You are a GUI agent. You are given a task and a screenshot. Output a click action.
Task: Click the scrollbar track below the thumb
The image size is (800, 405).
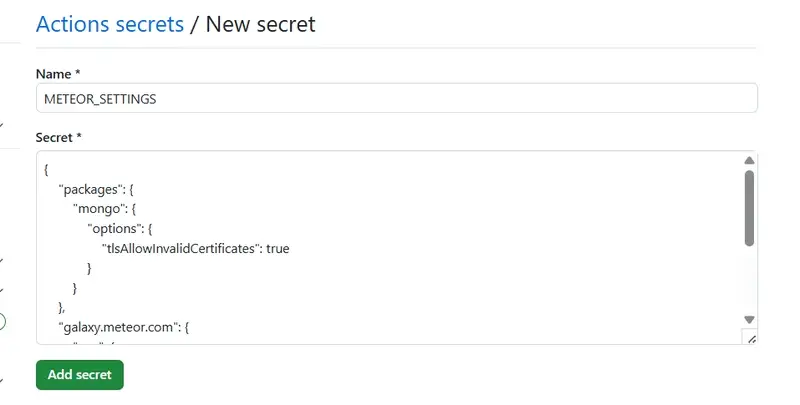(x=749, y=281)
